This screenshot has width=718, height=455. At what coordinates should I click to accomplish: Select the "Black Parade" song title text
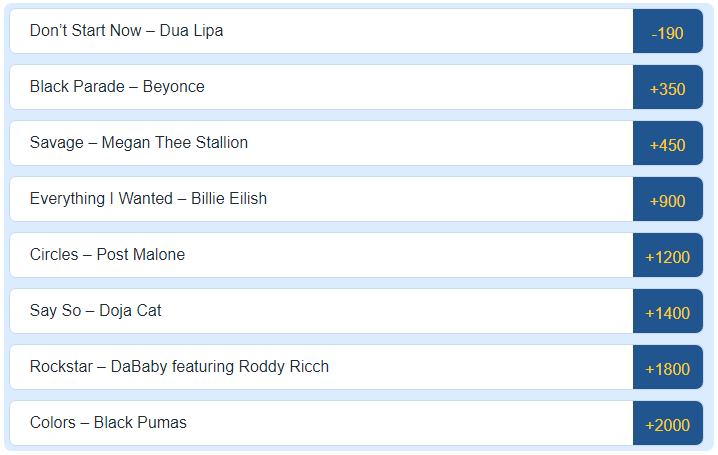[77, 87]
